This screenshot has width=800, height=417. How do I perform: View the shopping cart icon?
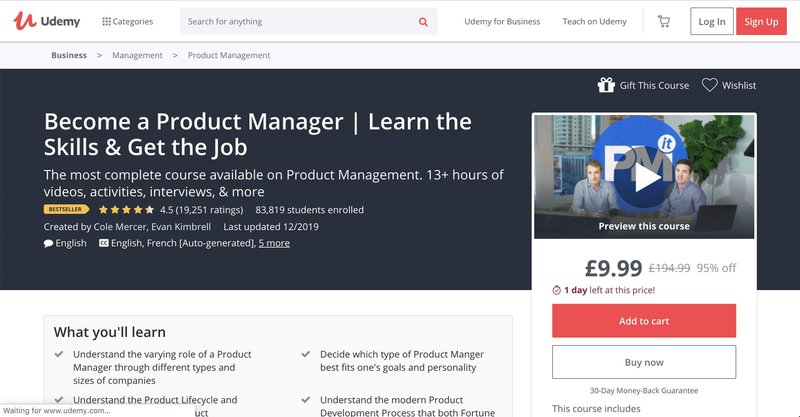(663, 21)
